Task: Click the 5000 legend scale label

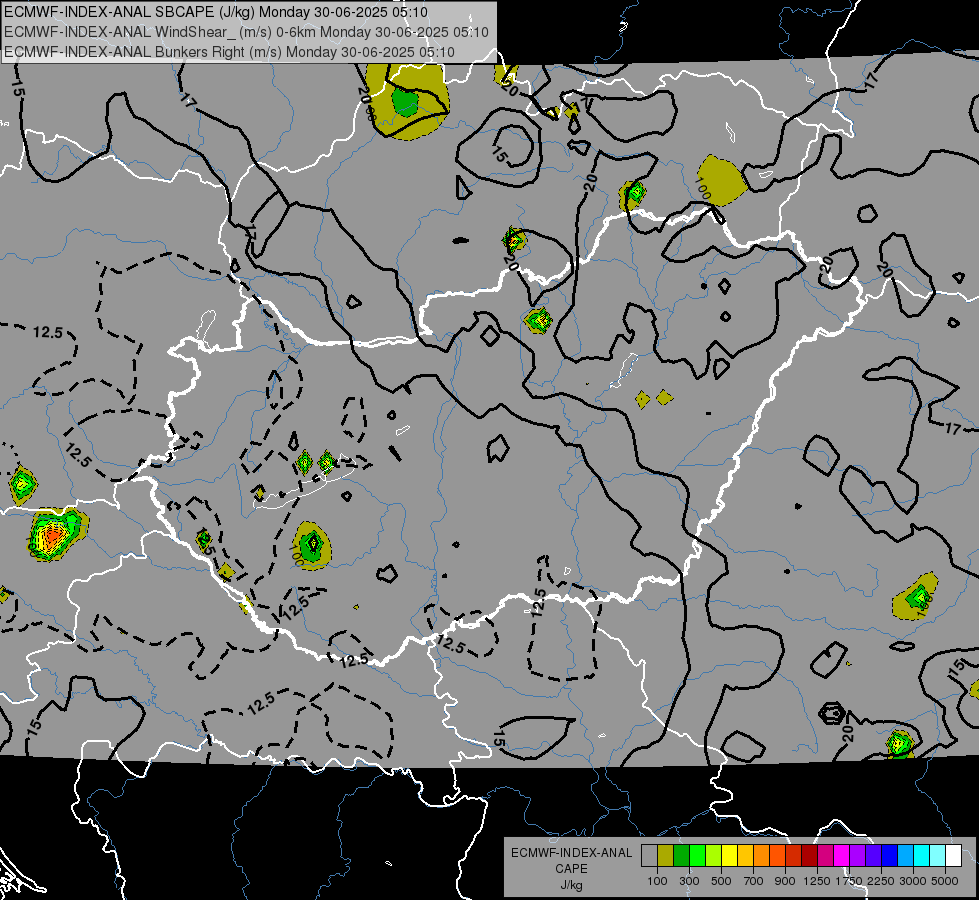Action: pyautogui.click(x=945, y=881)
